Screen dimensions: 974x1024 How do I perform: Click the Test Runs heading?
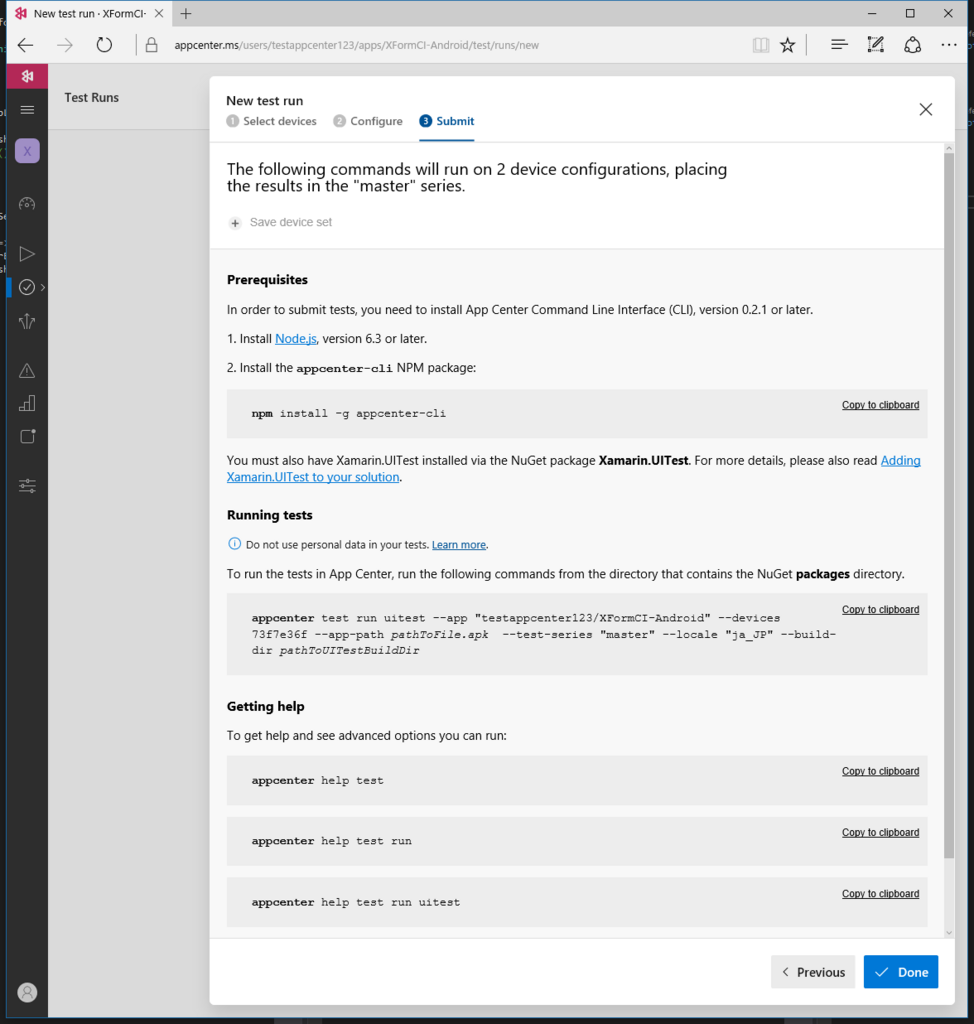[91, 97]
